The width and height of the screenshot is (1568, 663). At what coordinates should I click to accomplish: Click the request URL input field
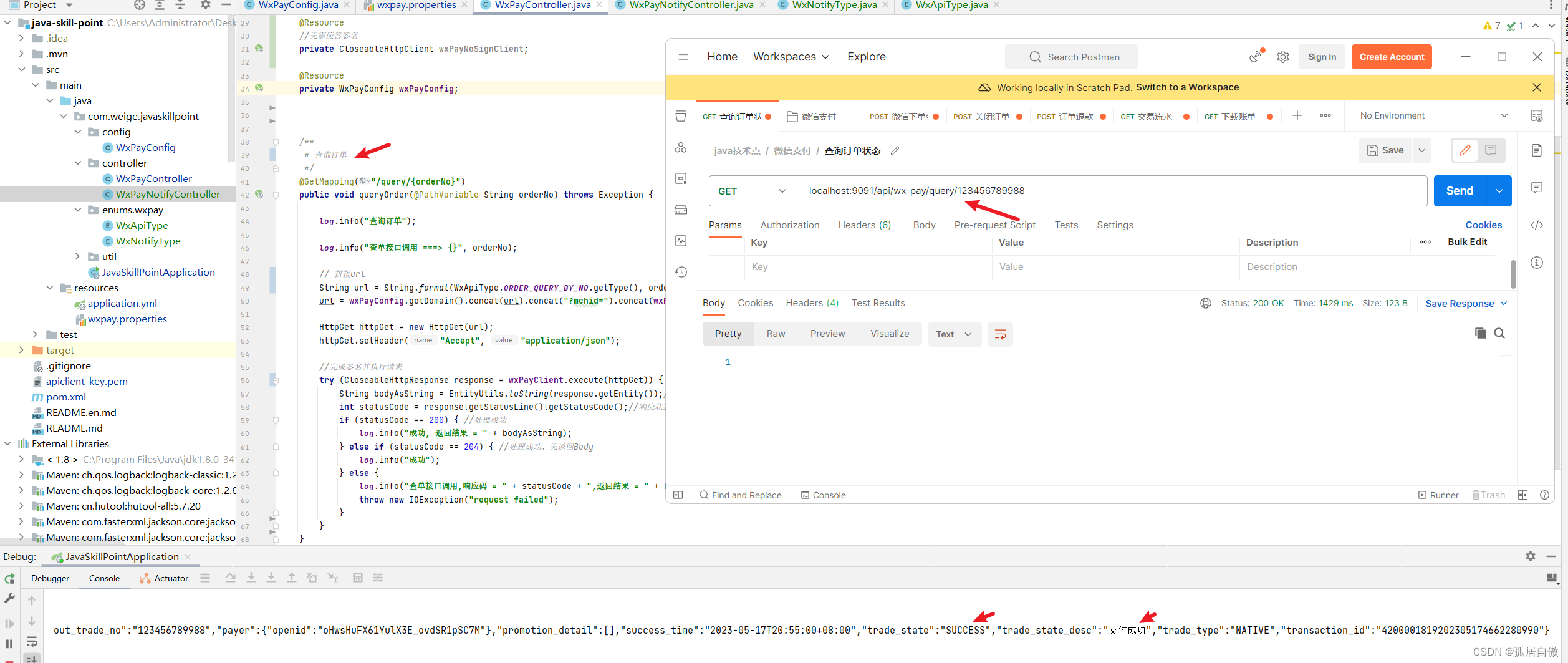tap(1113, 191)
